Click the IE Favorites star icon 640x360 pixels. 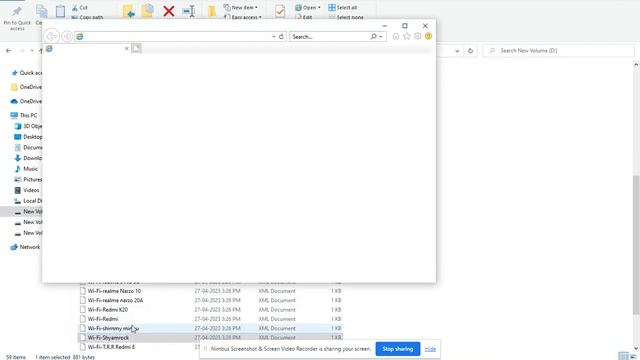407,36
